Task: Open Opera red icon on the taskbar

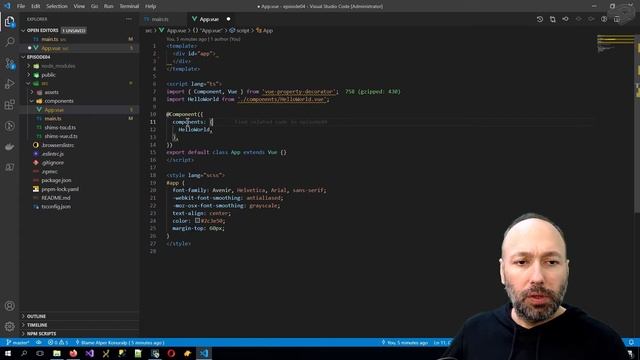Action: click(x=171, y=353)
